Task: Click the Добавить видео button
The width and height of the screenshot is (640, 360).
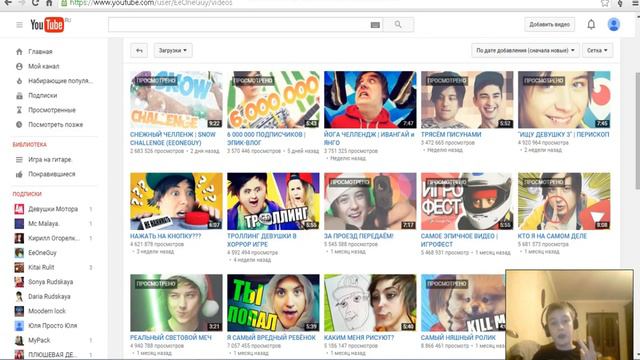Action: pos(549,24)
